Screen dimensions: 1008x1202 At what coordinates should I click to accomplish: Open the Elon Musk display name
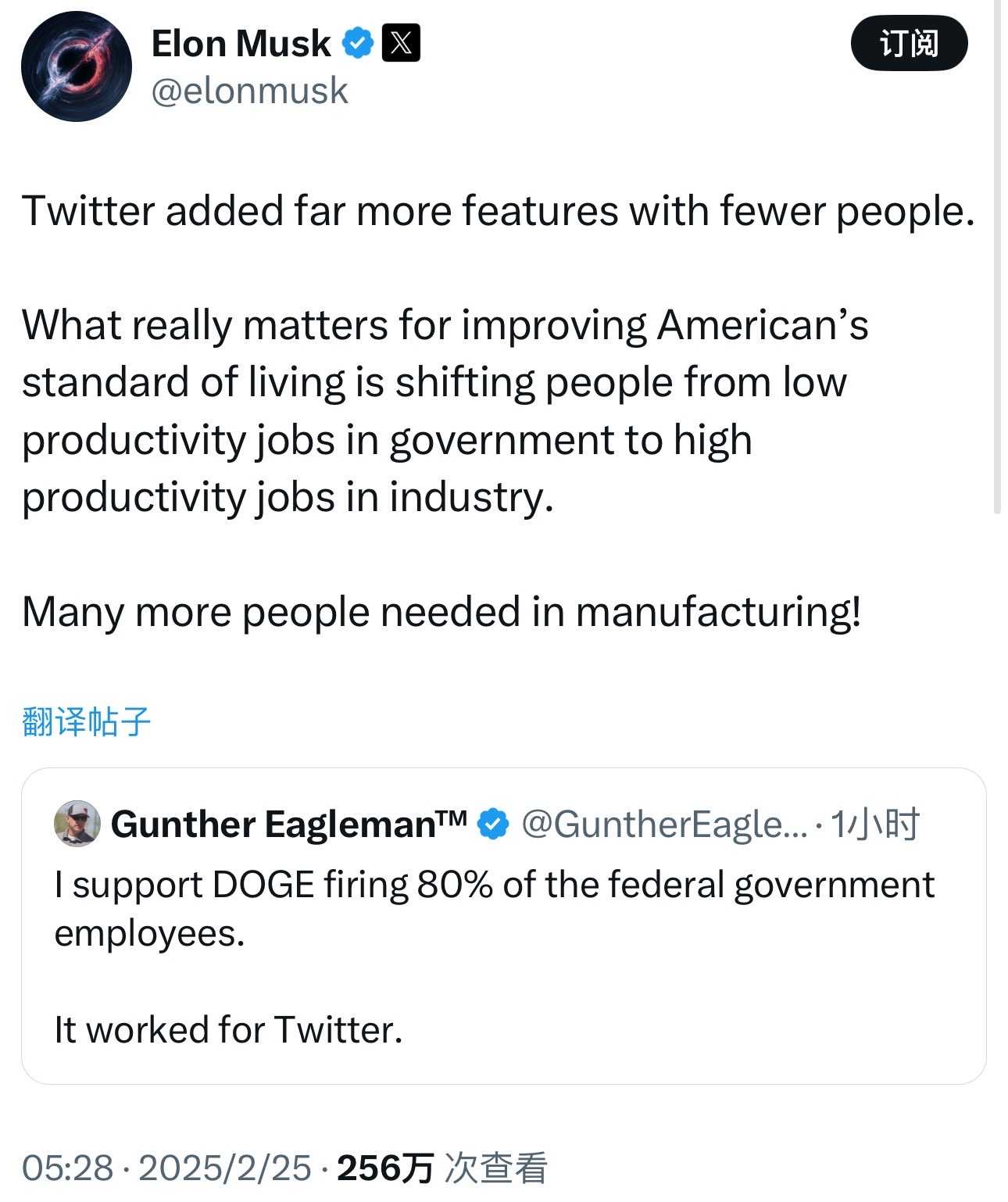coord(241,44)
